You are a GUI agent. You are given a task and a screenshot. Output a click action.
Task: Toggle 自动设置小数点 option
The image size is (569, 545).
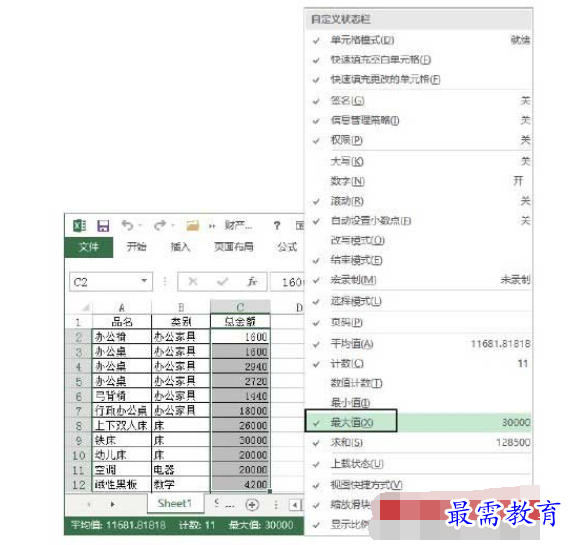(418, 221)
